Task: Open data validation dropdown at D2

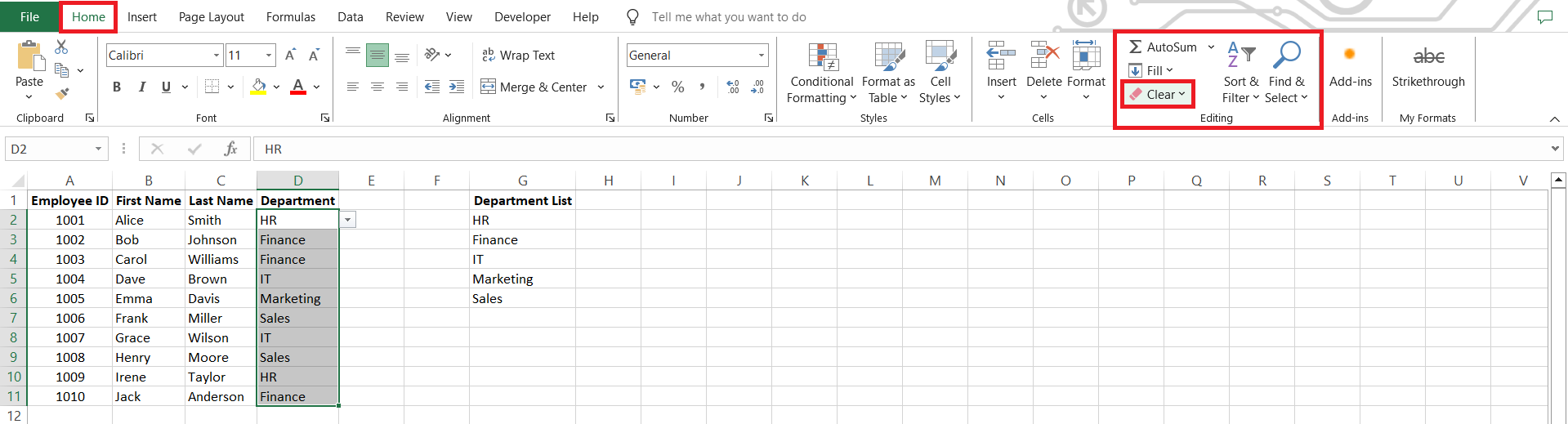Action: pos(348,220)
